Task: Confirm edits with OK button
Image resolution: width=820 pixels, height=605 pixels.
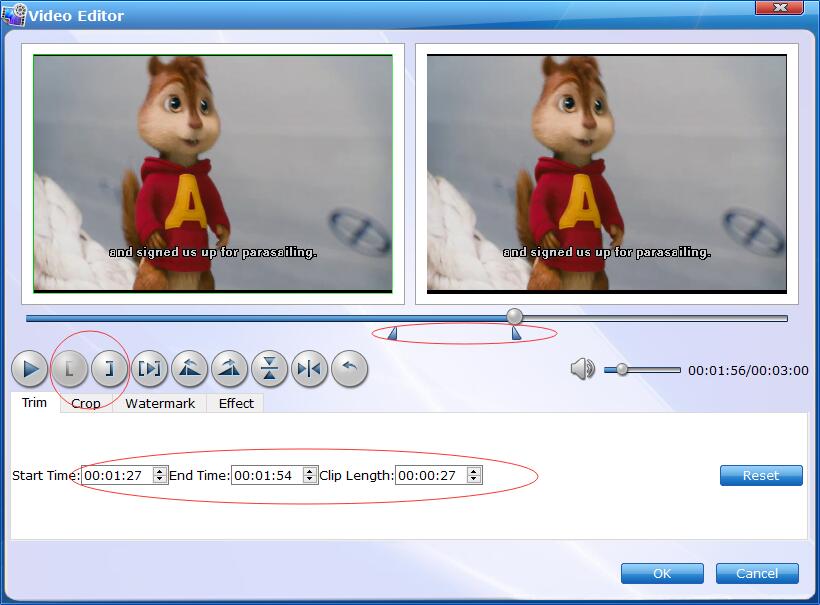Action: [662, 573]
